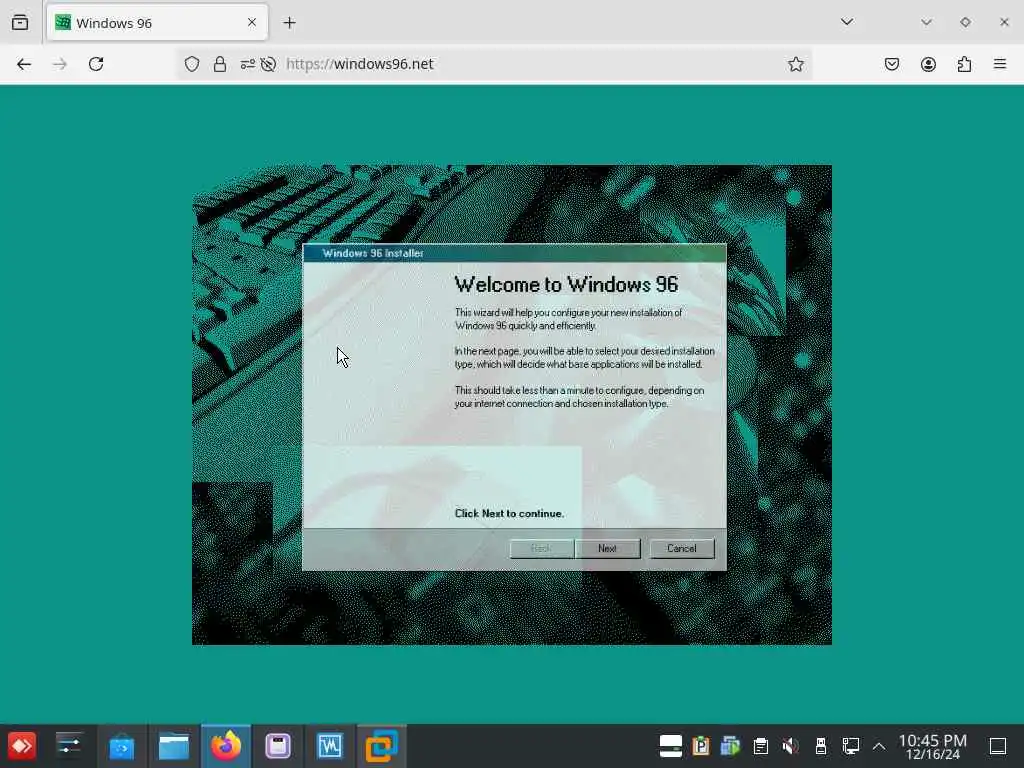
Task: Toggle muted volume tray icon
Action: click(790, 746)
